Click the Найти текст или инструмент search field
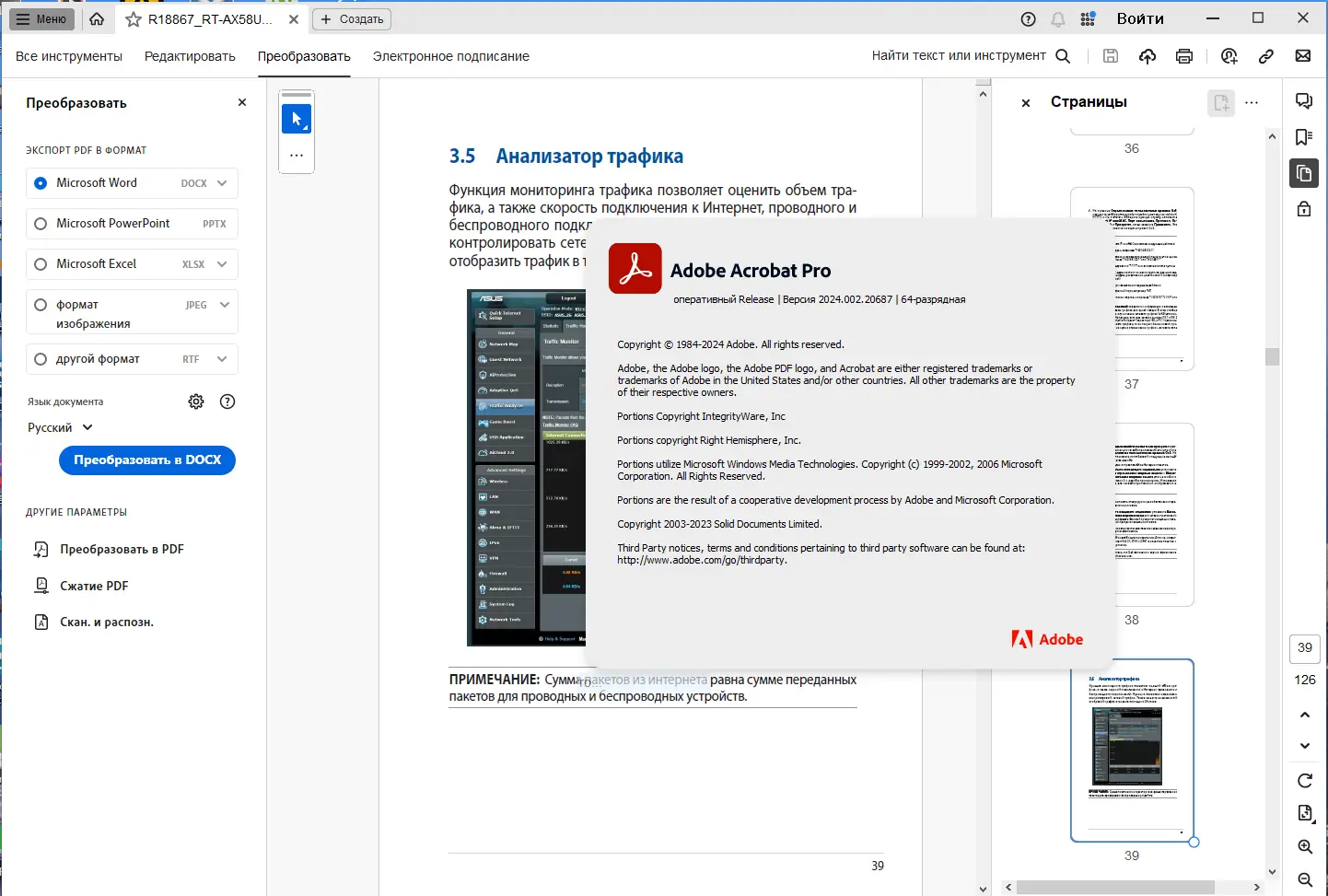The width and height of the screenshot is (1328, 896). tap(959, 56)
